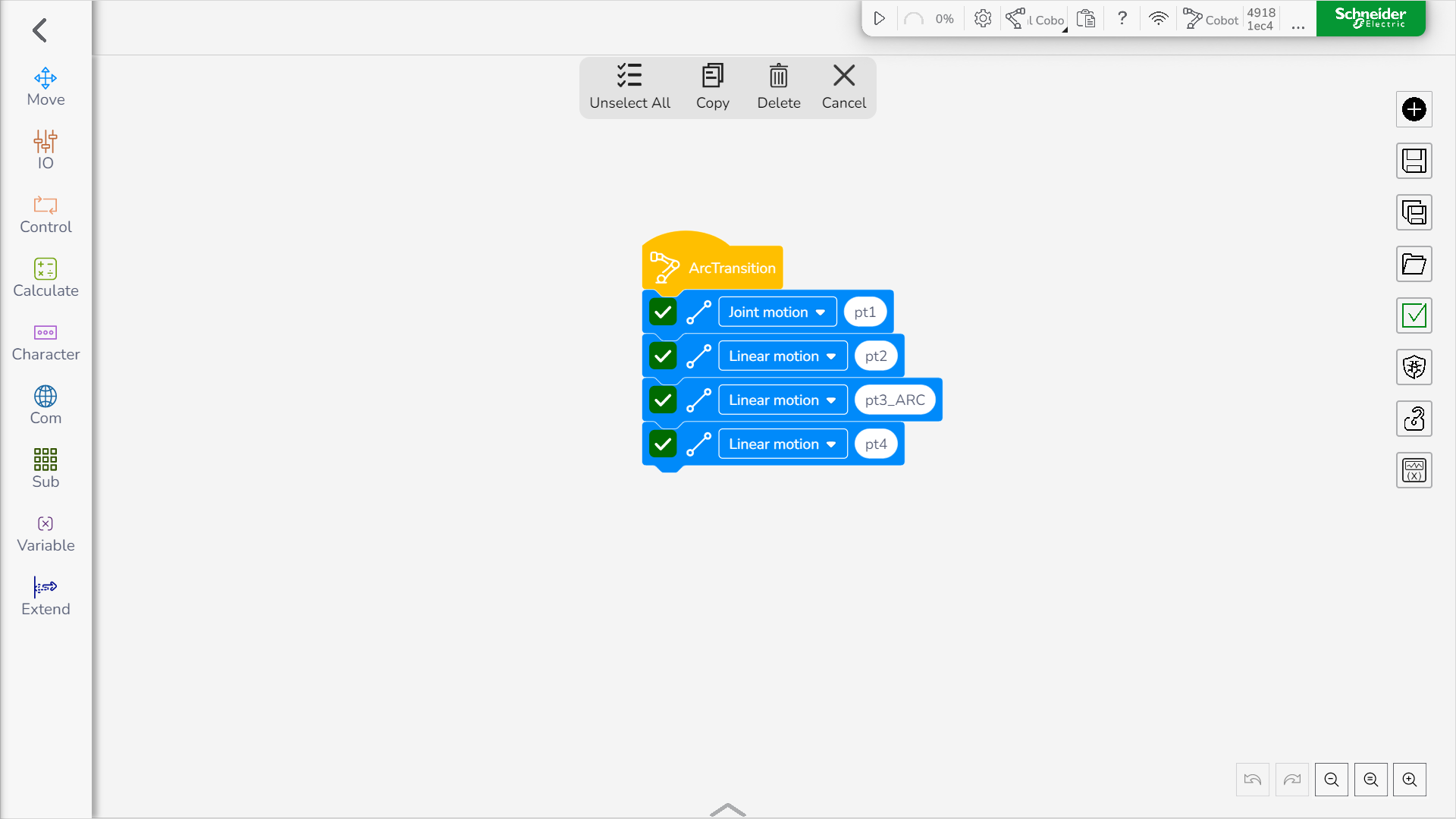Click the black plus add button
1456x819 pixels.
[x=1414, y=109]
